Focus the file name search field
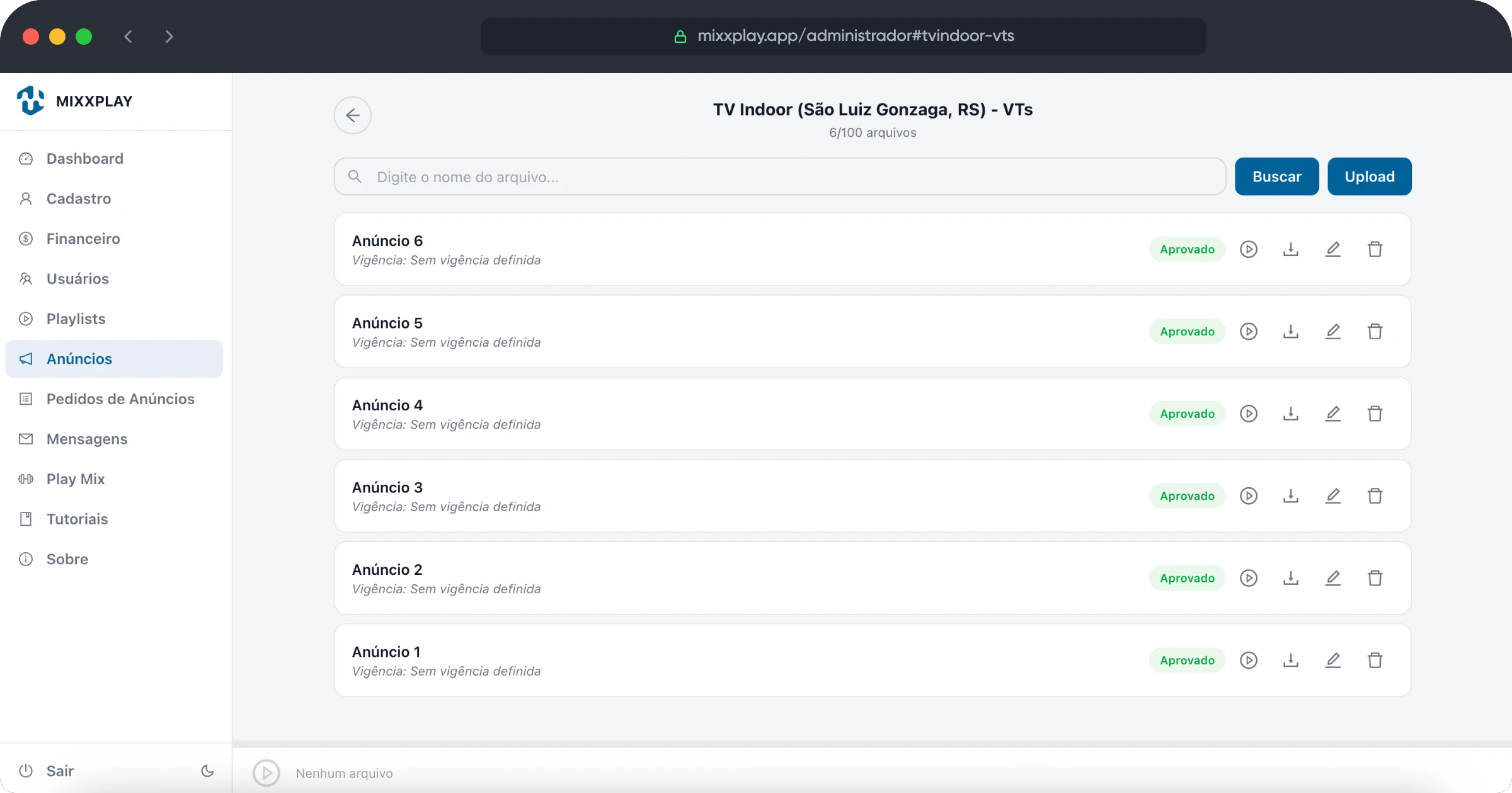 [780, 177]
